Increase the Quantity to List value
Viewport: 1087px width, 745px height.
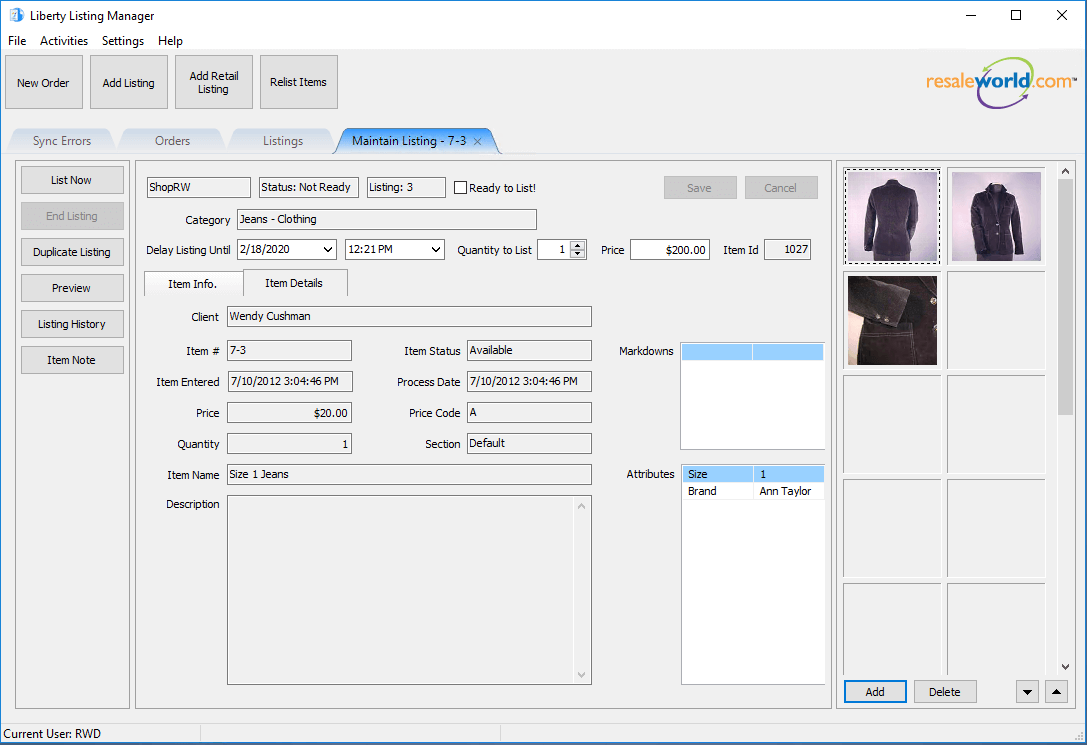coord(577,245)
